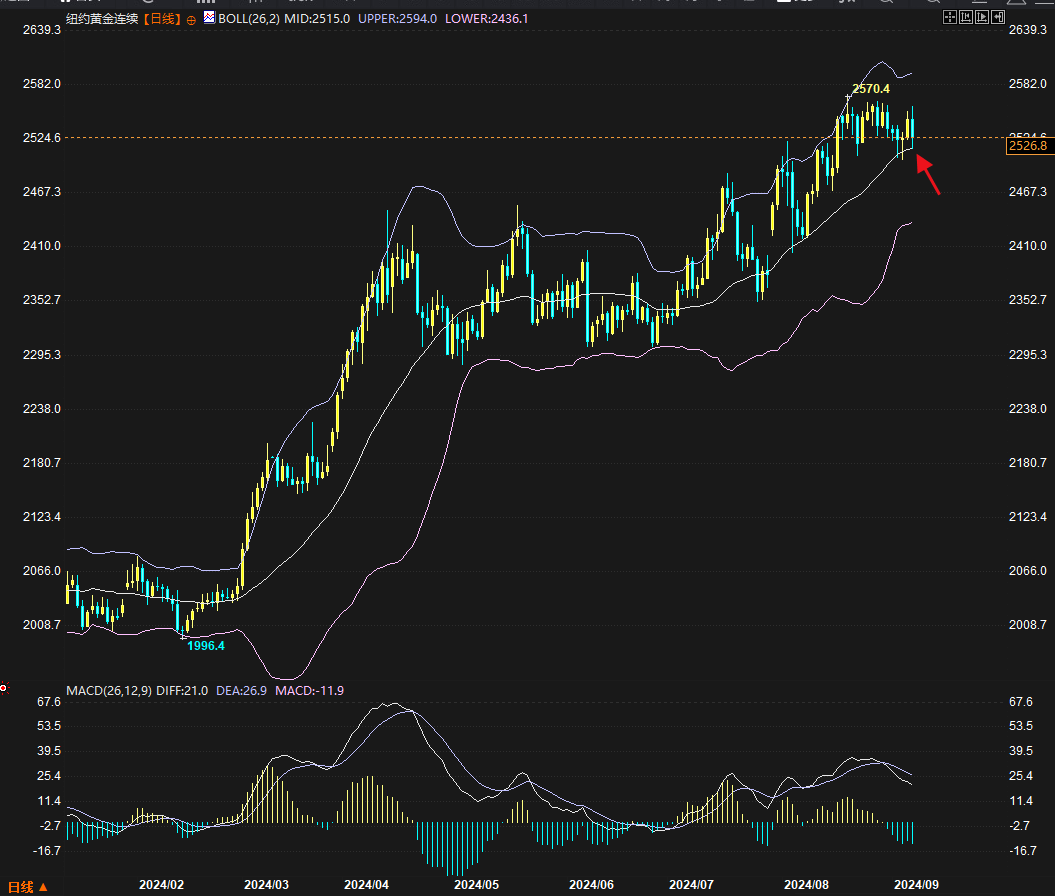Screen dimensions: 1055x896
Task: Click the collapse-right panel icon
Action: [998, 18]
